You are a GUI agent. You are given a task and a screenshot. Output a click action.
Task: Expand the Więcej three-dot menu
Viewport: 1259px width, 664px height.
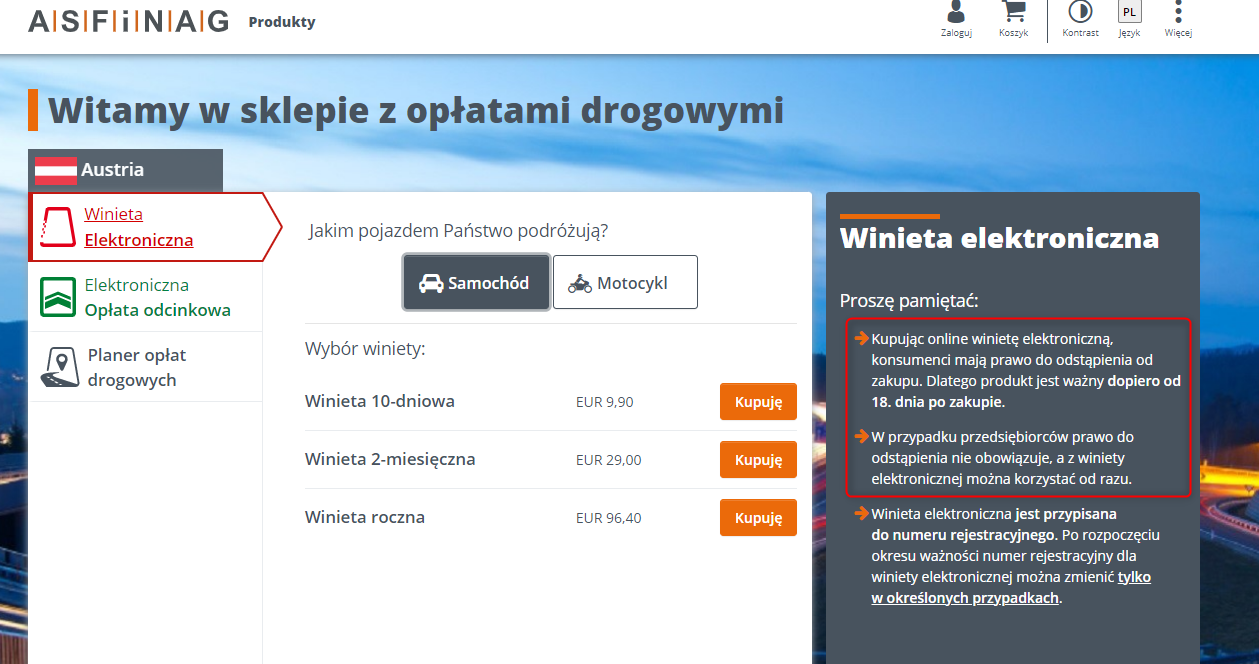[1178, 20]
